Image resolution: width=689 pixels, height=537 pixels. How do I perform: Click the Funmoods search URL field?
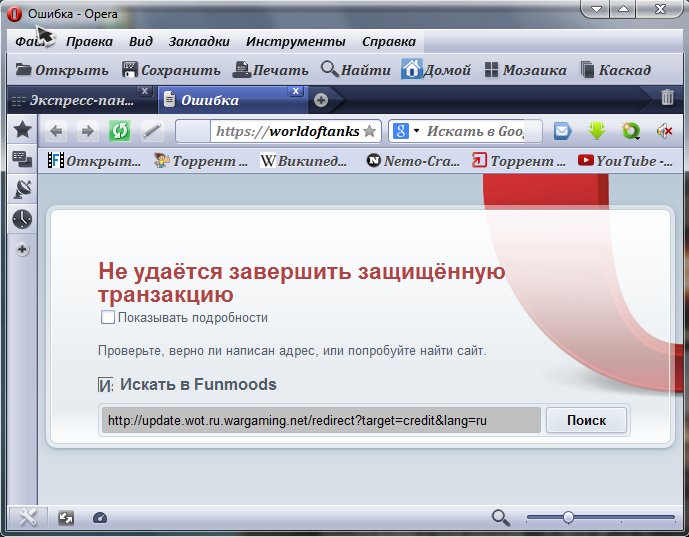coord(321,420)
